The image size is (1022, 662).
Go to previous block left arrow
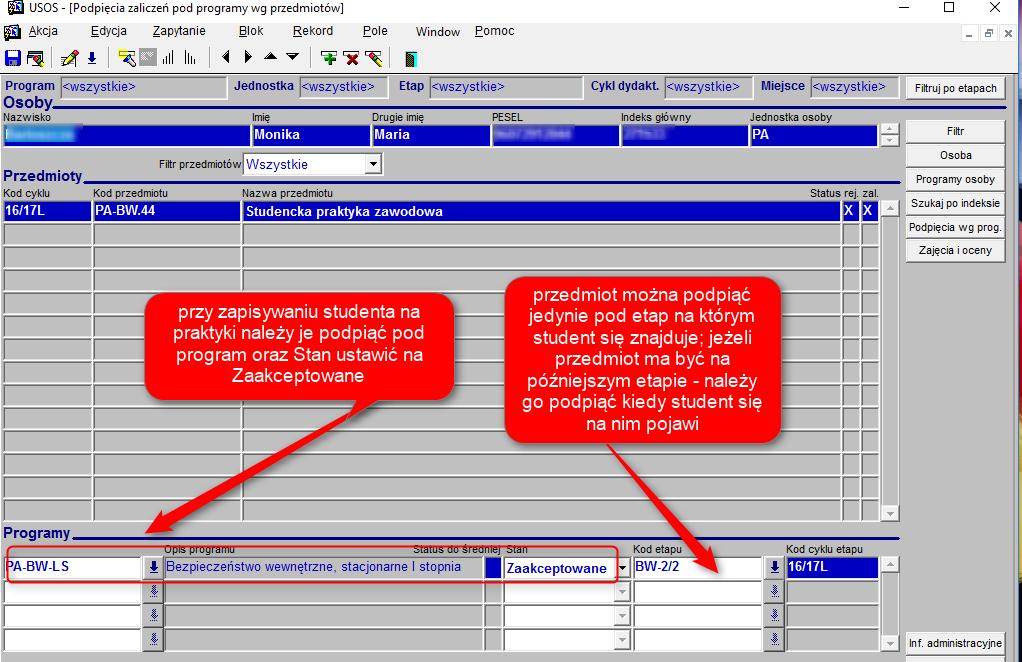[x=226, y=57]
